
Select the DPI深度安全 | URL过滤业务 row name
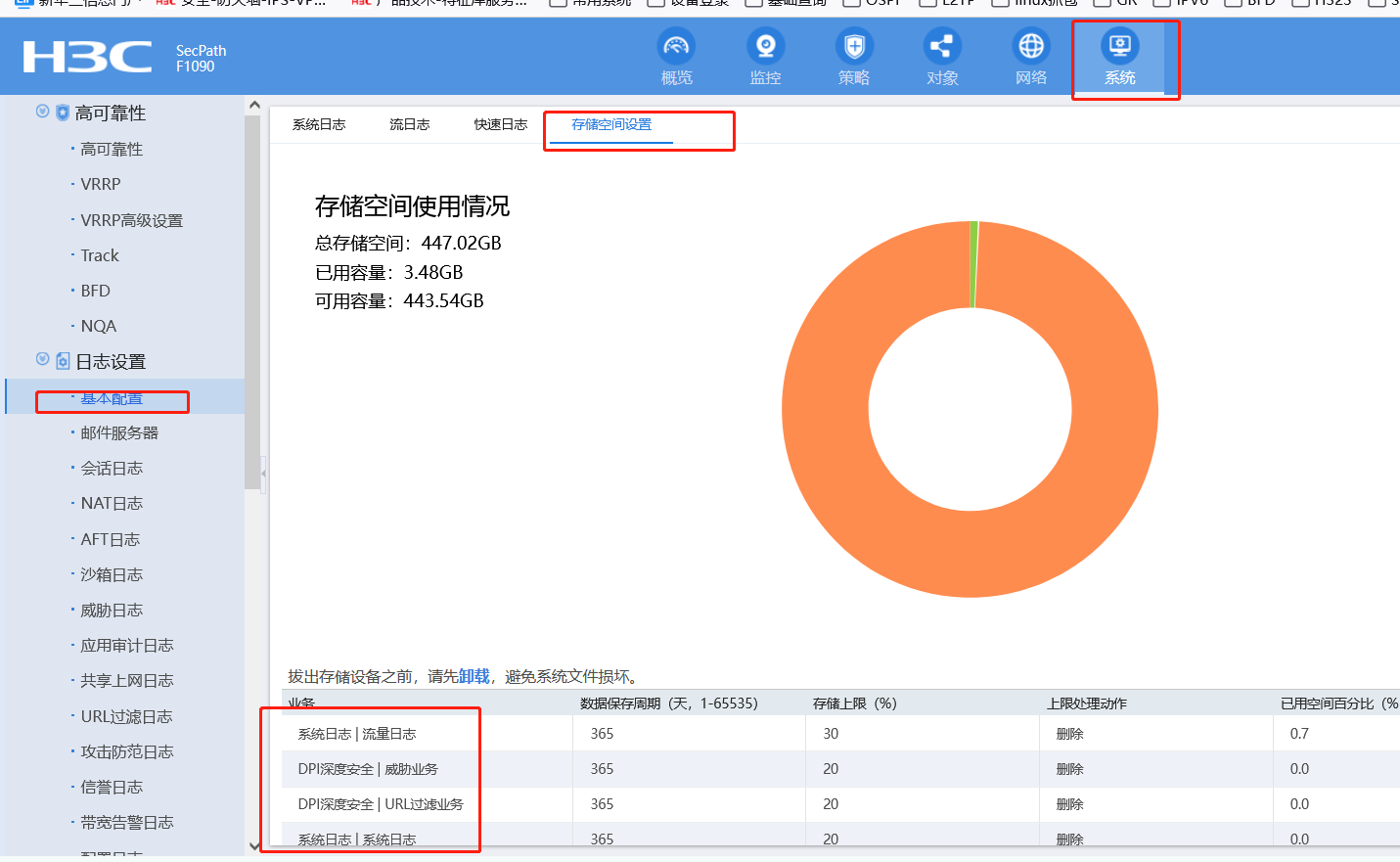[381, 804]
